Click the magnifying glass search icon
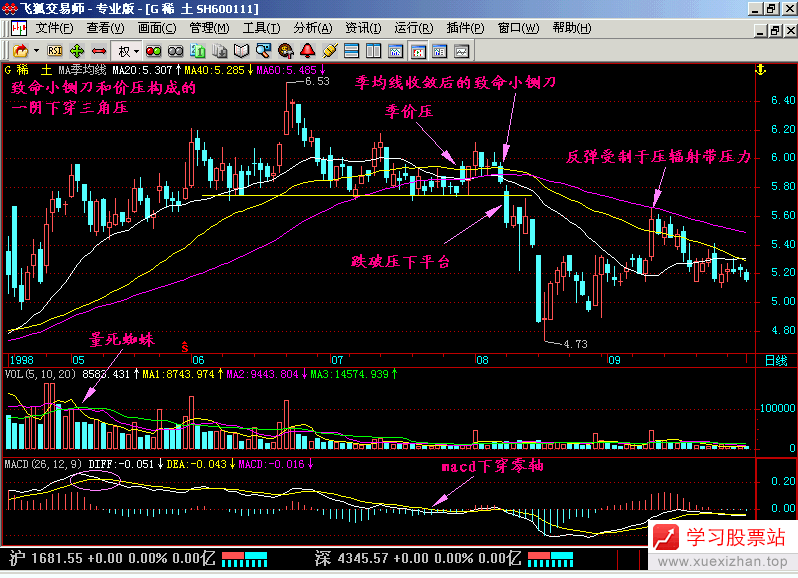Image resolution: width=798 pixels, height=578 pixels. tap(264, 51)
